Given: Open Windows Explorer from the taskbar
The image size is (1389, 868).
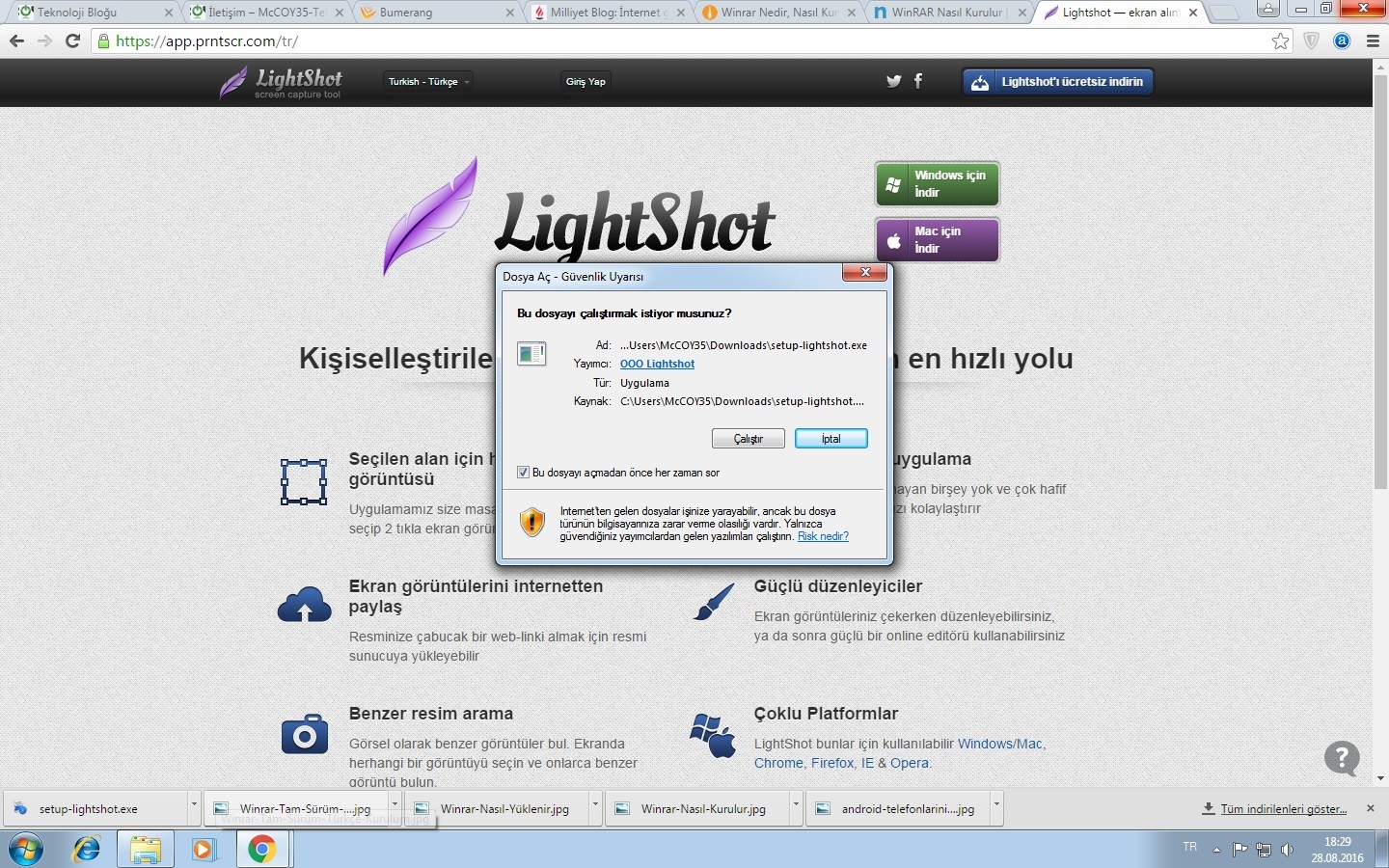Looking at the screenshot, I should click(146, 850).
